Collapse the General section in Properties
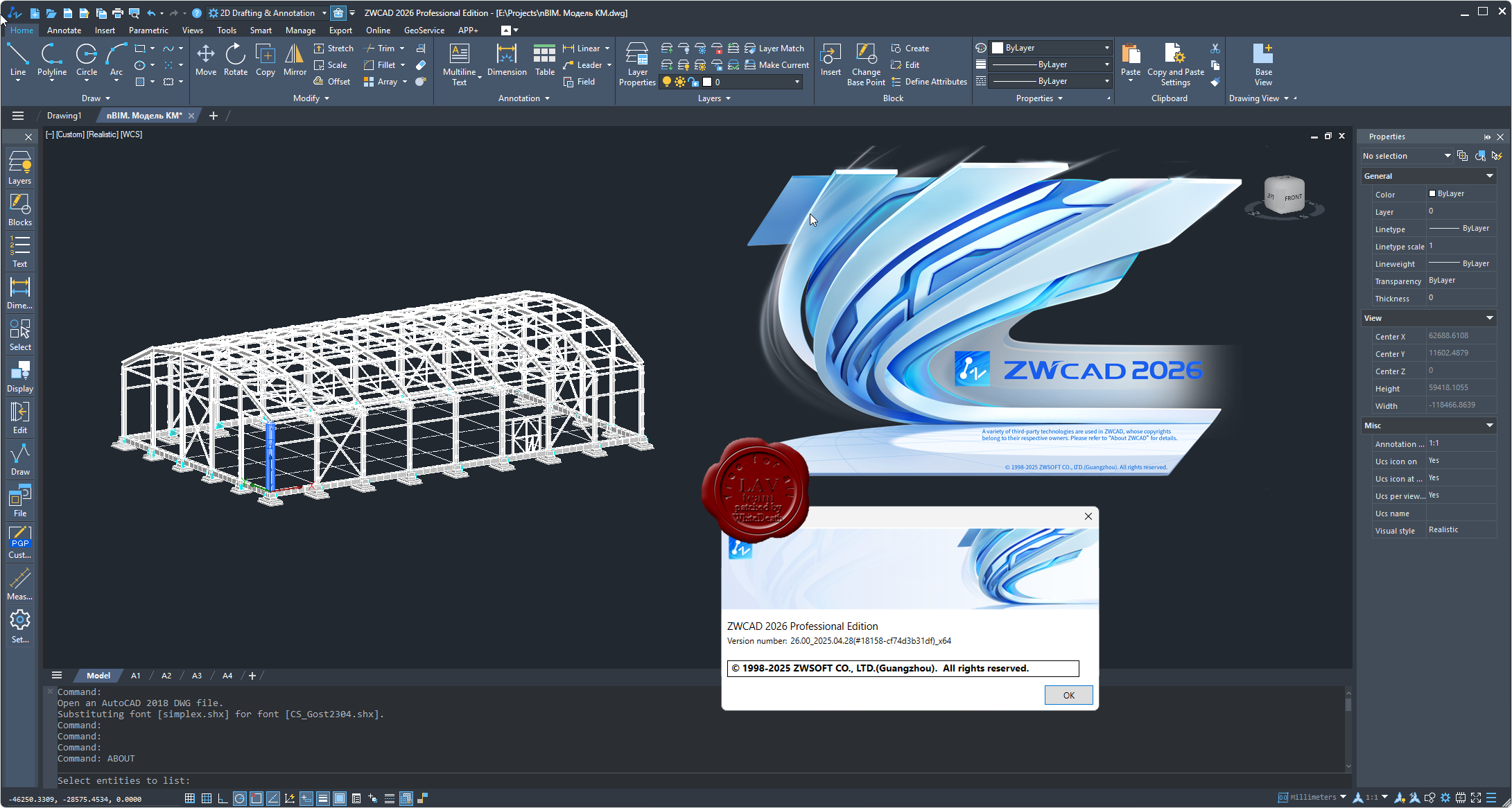 click(1489, 176)
